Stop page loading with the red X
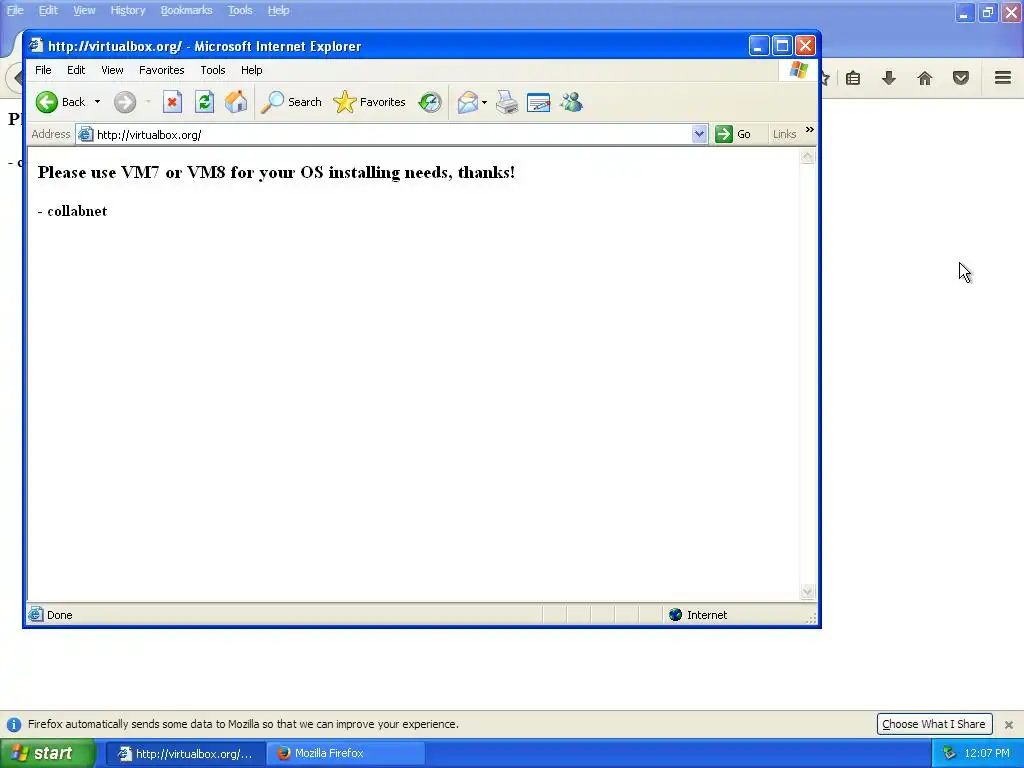Image resolution: width=1024 pixels, height=768 pixels. [172, 102]
